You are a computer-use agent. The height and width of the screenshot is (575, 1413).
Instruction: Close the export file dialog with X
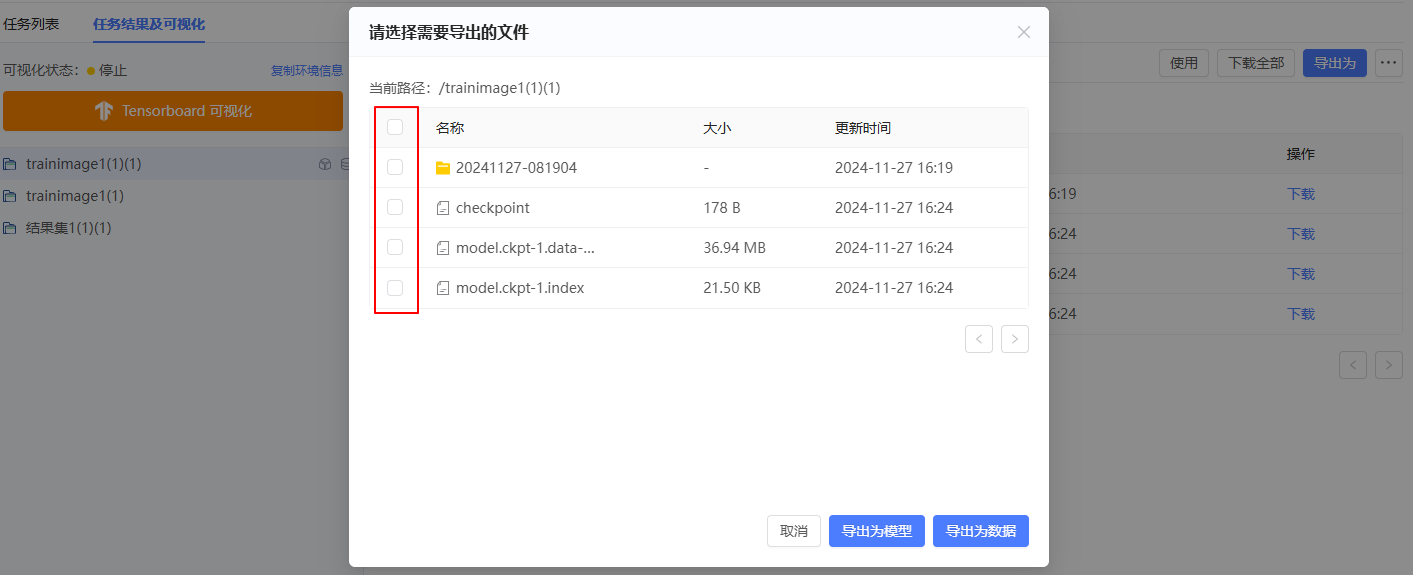coord(1023,32)
